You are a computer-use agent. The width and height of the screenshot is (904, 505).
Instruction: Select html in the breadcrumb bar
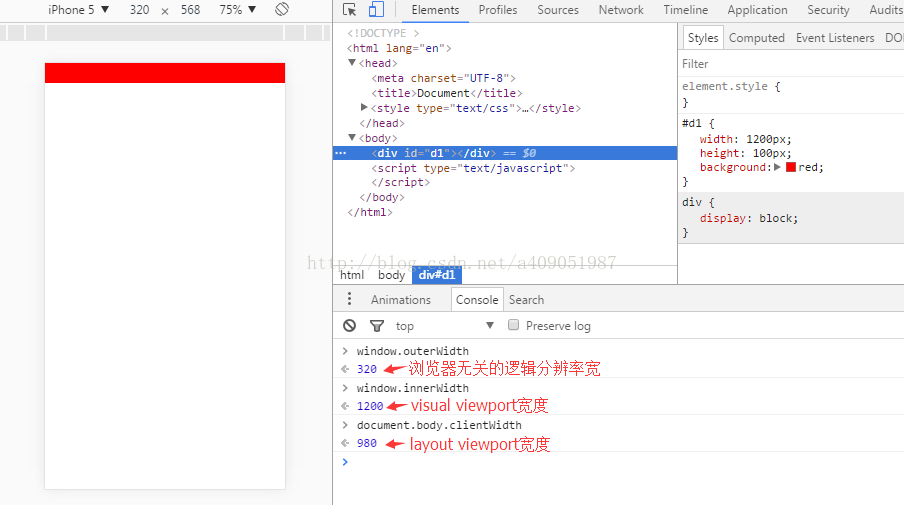[x=352, y=275]
